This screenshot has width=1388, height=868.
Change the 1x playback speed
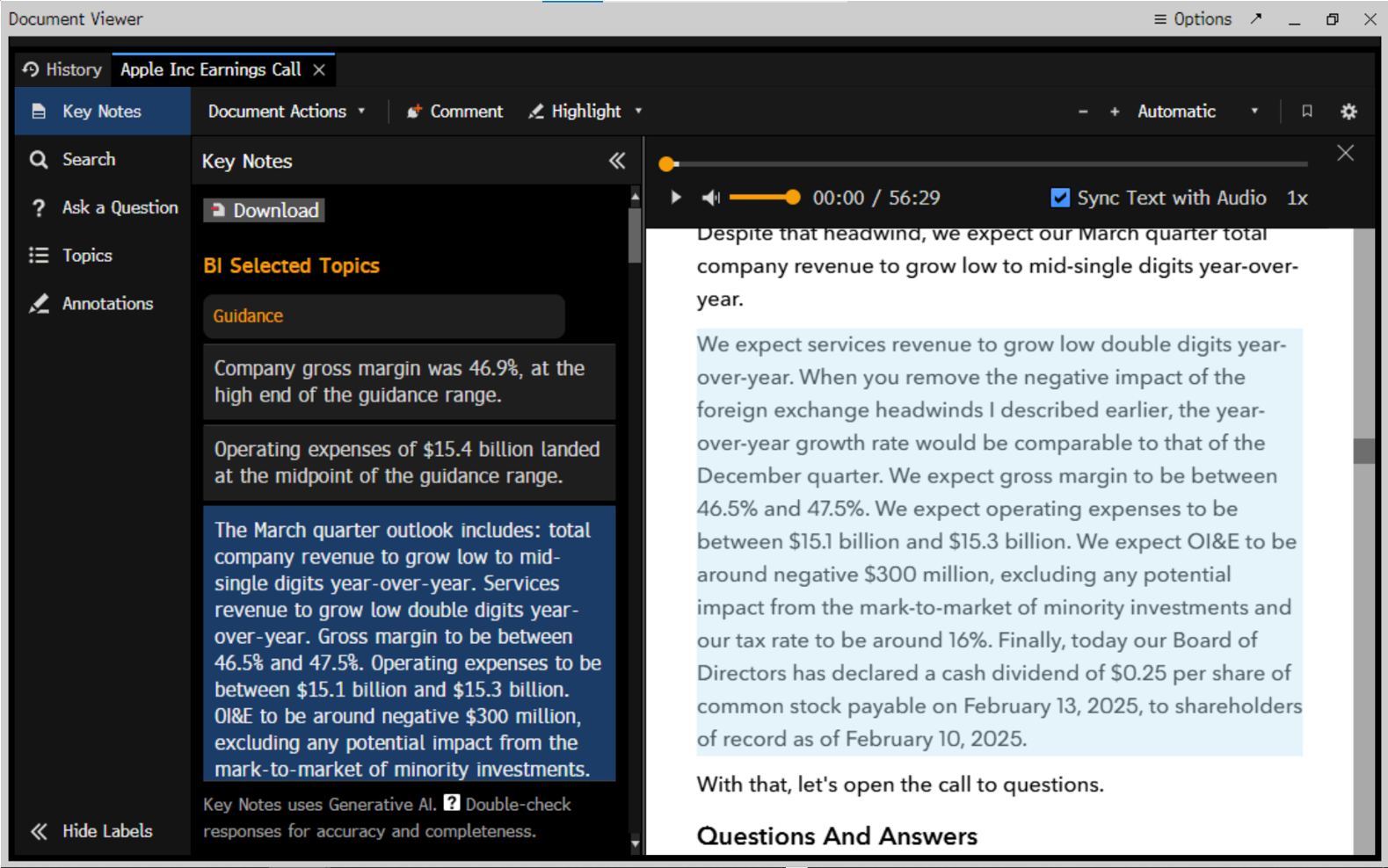pos(1297,198)
